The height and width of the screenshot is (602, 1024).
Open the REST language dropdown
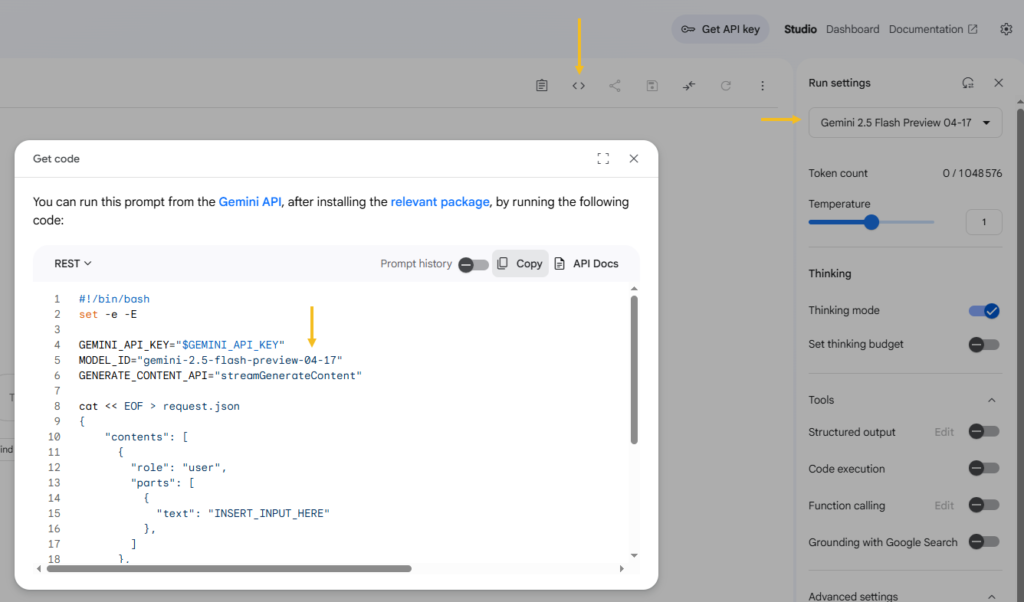[x=73, y=264]
